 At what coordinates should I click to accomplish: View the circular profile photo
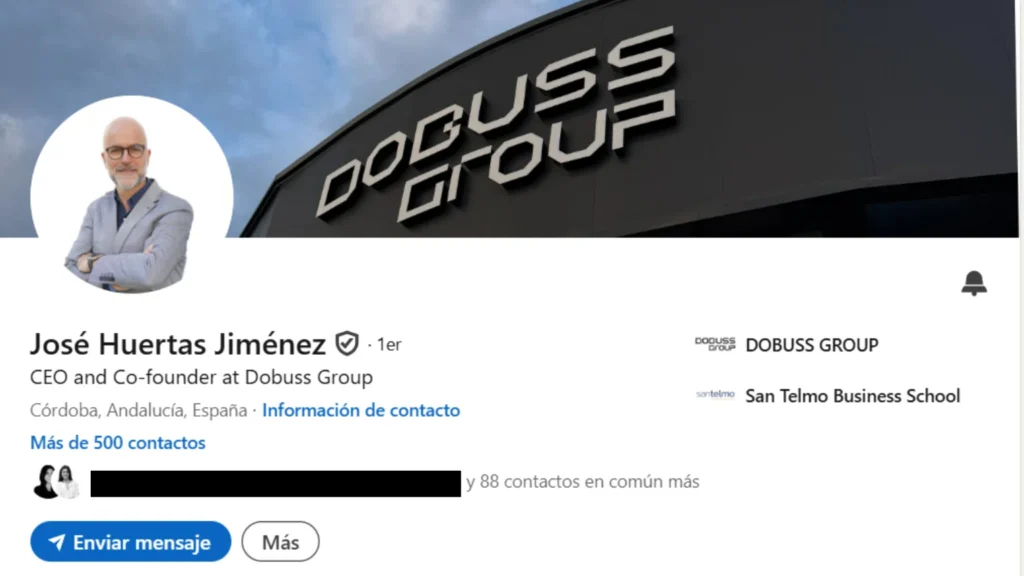(132, 195)
